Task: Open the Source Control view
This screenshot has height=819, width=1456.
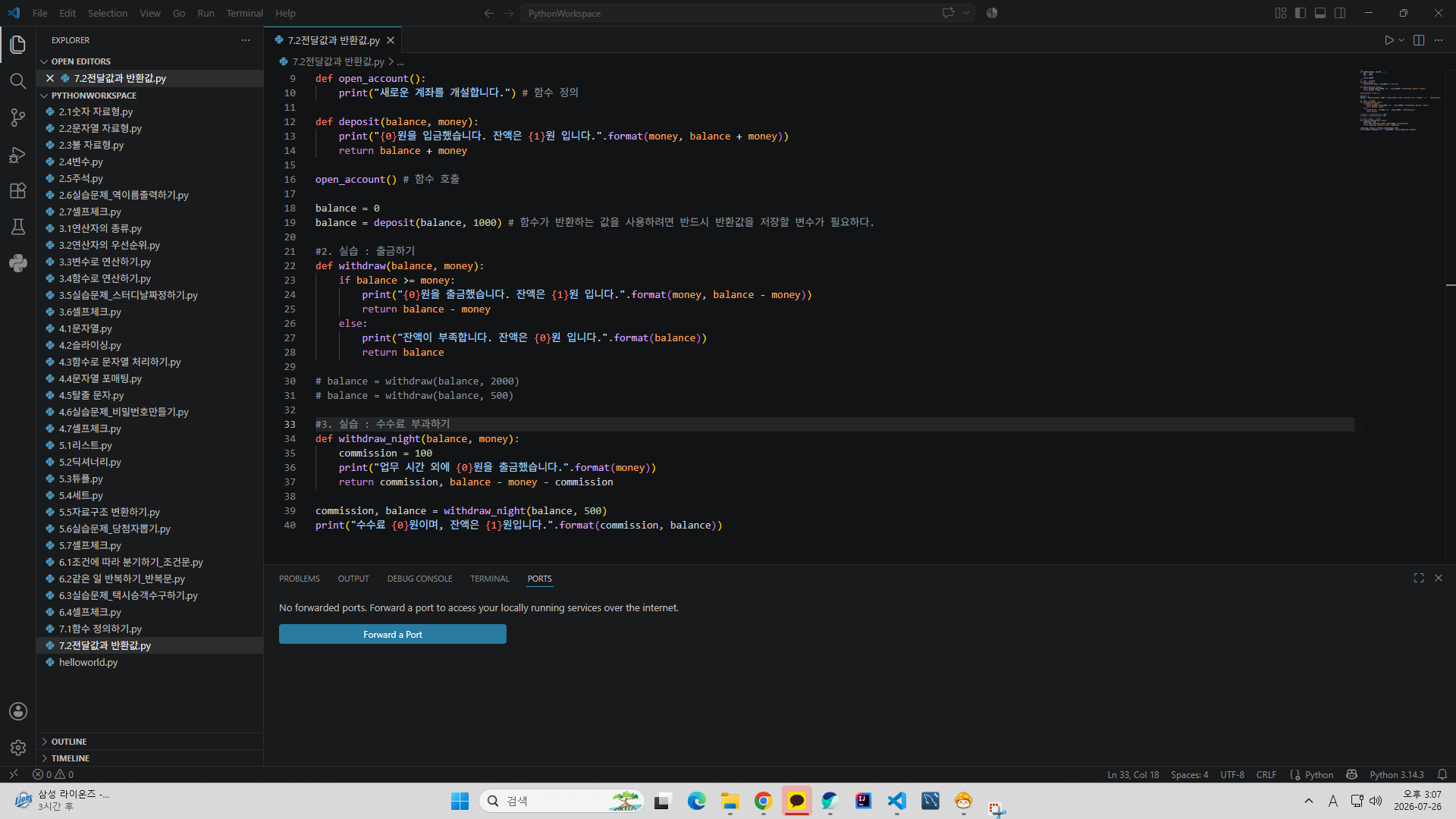Action: click(18, 118)
